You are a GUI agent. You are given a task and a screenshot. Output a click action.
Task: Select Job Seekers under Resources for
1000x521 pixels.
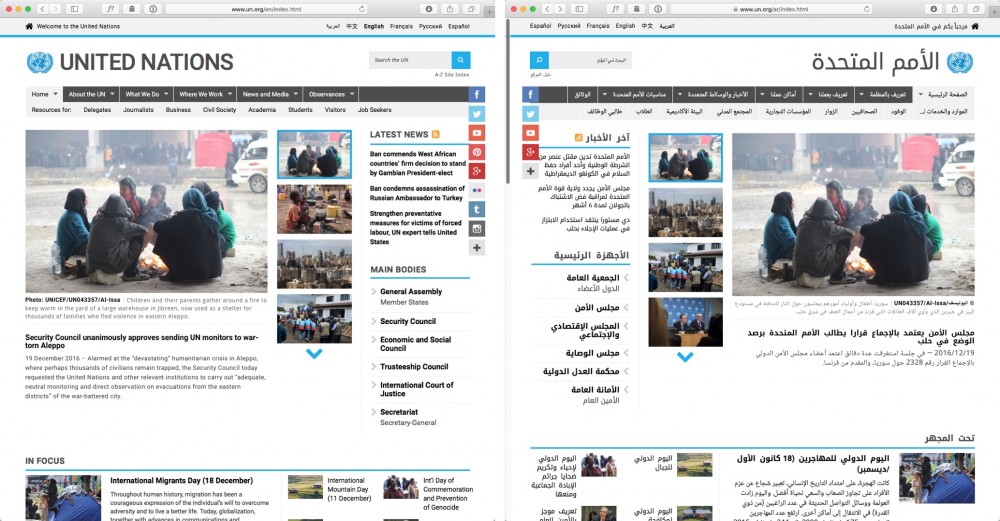(374, 110)
